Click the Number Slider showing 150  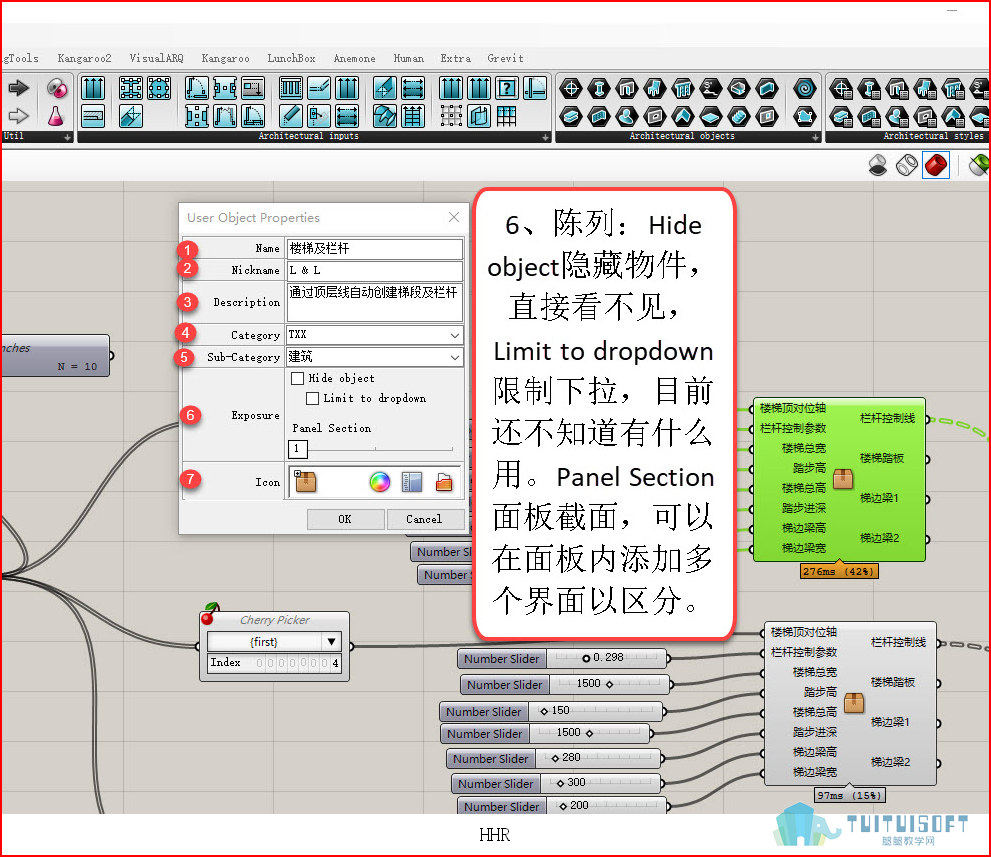click(551, 712)
